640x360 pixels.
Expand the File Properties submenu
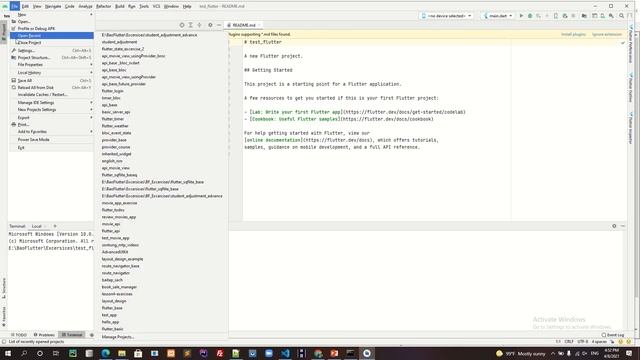pos(51,64)
